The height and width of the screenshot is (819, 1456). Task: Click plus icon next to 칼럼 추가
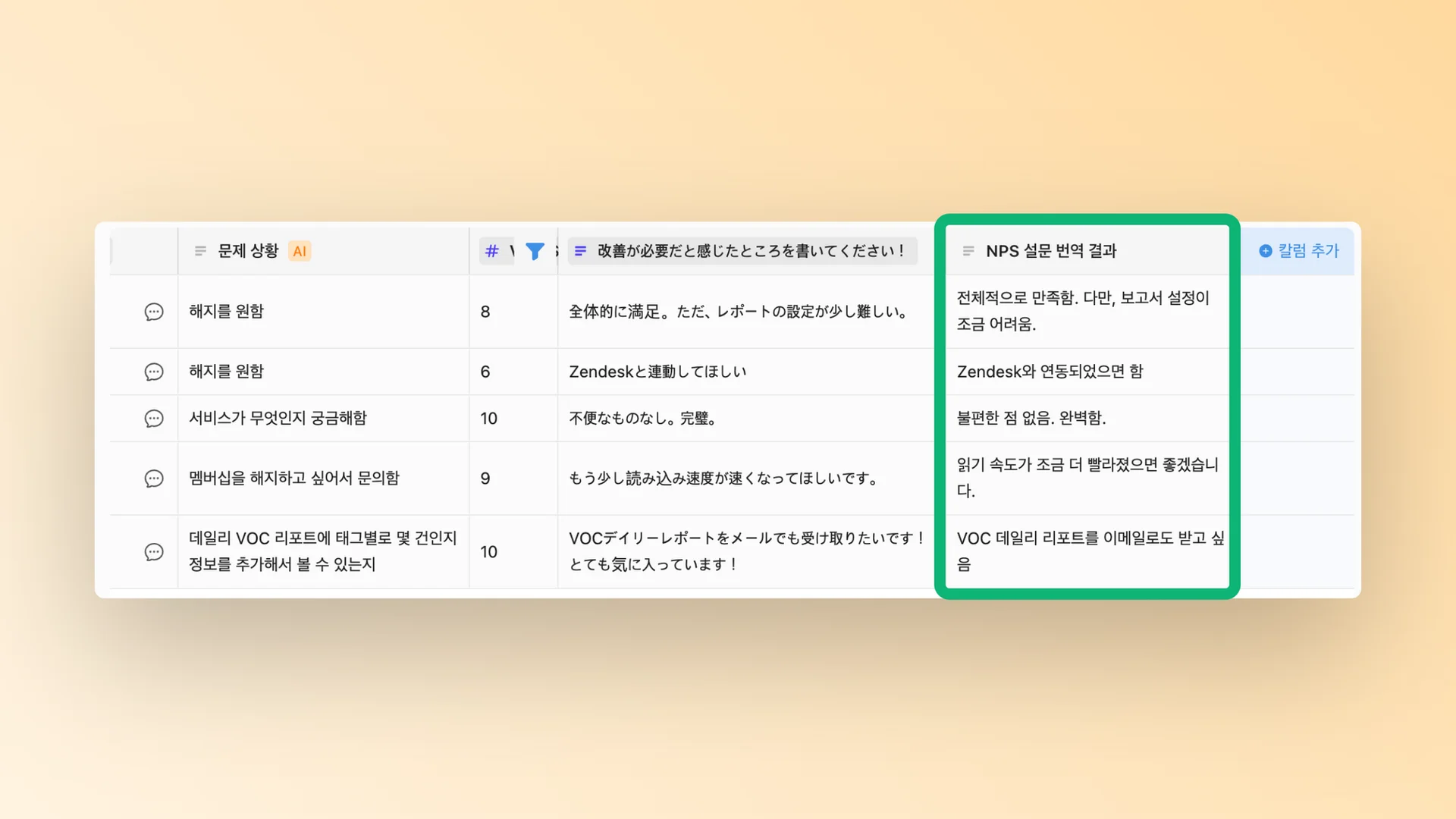1265,251
